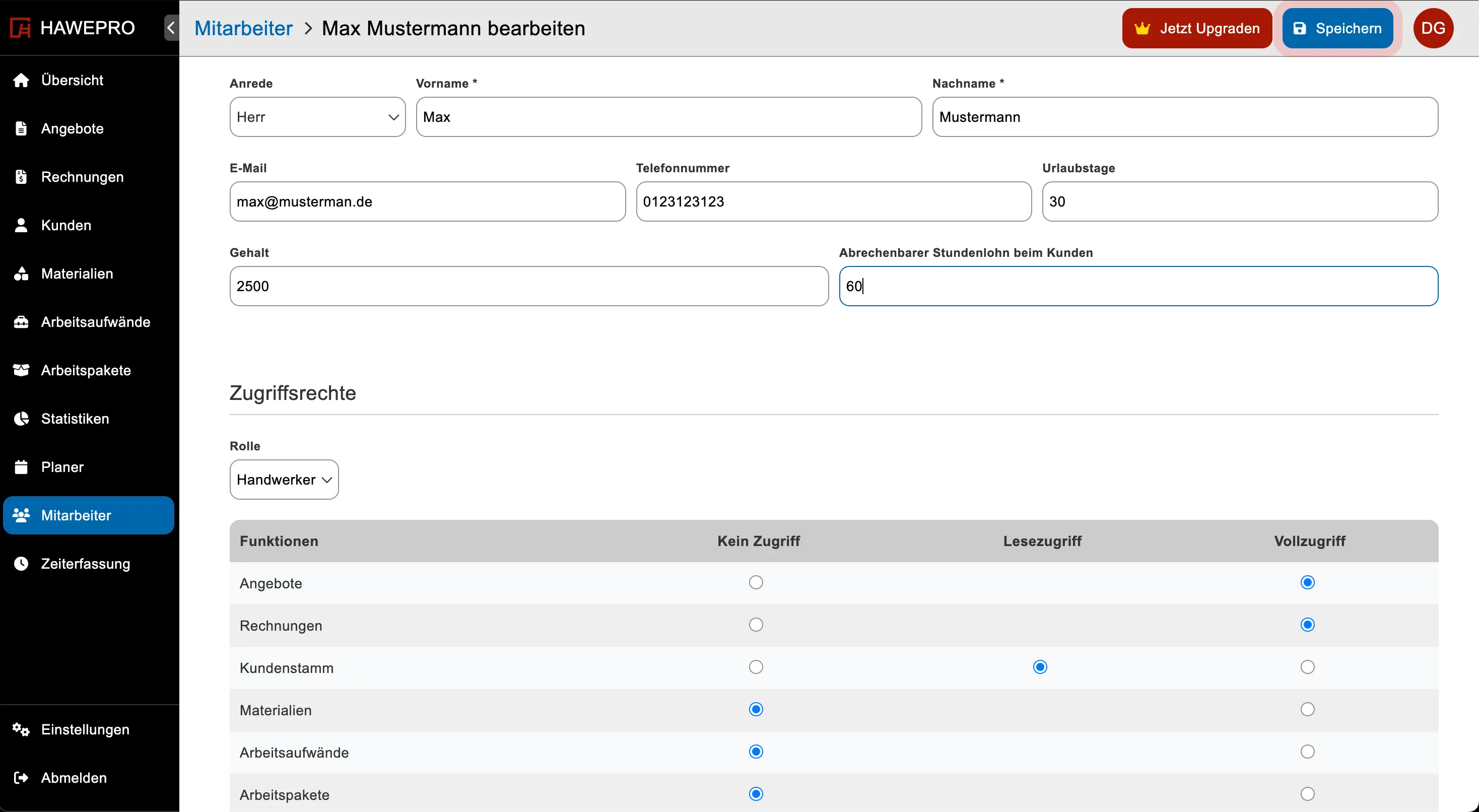This screenshot has width=1479, height=812.
Task: Click the Mitarbeiter group icon
Action: [21, 515]
